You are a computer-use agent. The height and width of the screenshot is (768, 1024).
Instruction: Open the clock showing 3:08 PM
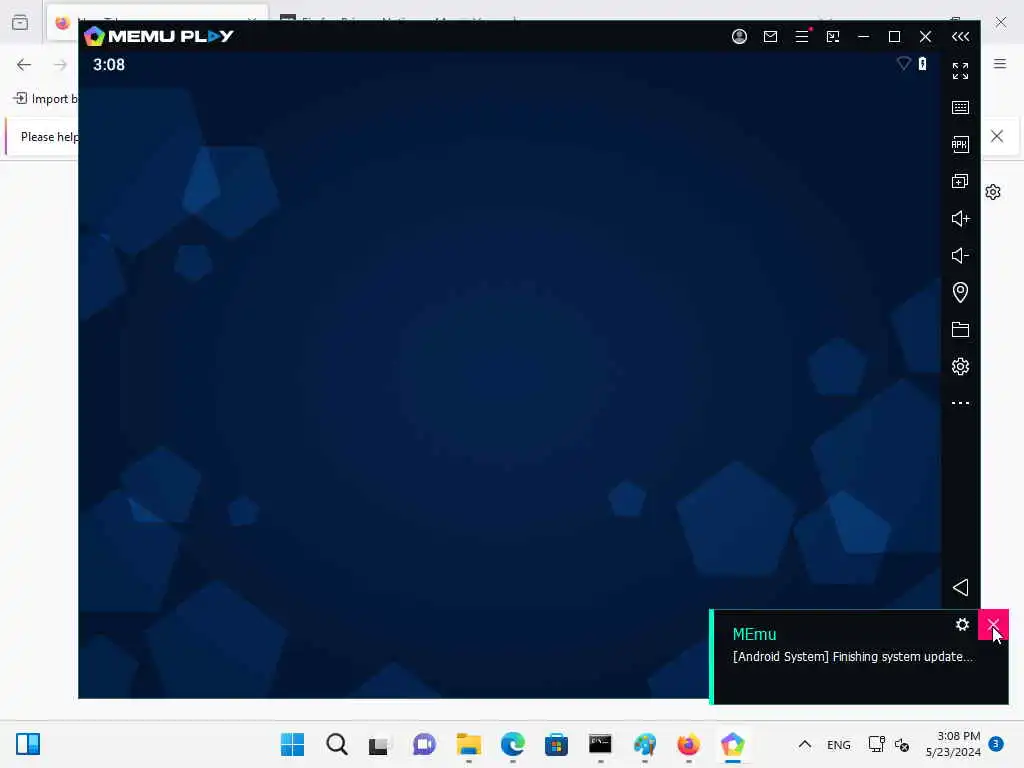(x=953, y=744)
